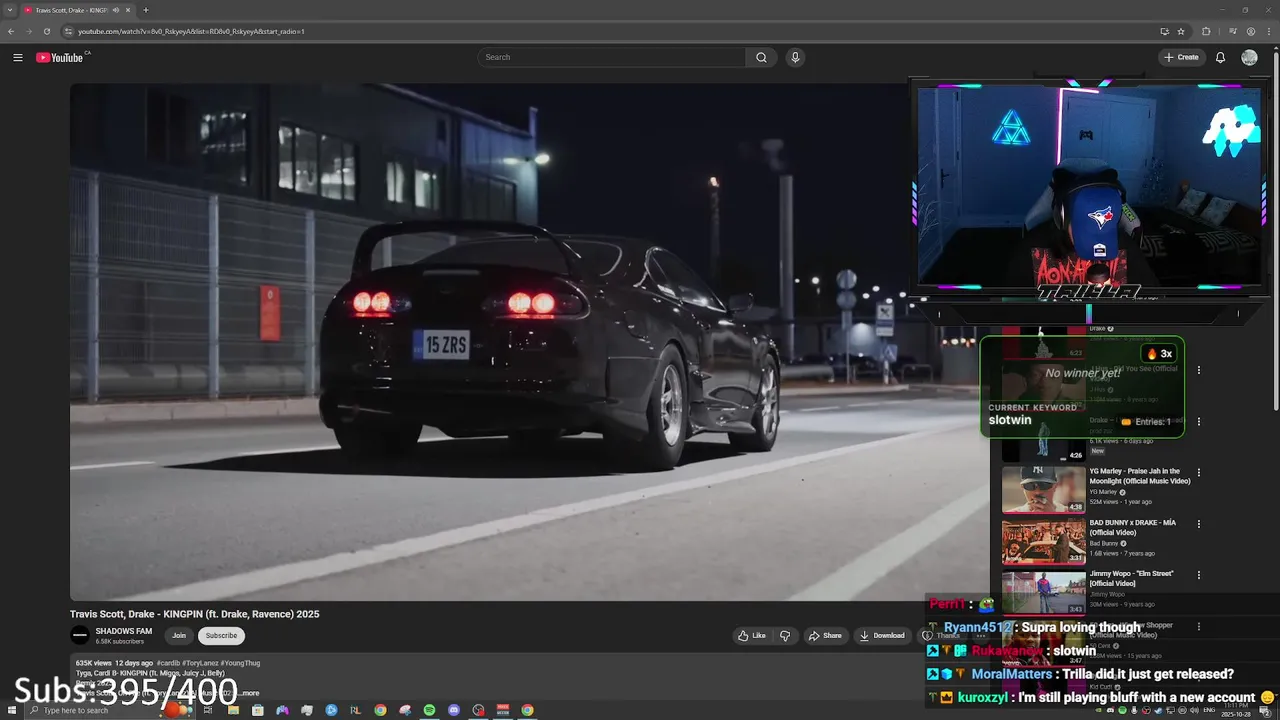Bookmark this page with star icon

tap(1181, 31)
